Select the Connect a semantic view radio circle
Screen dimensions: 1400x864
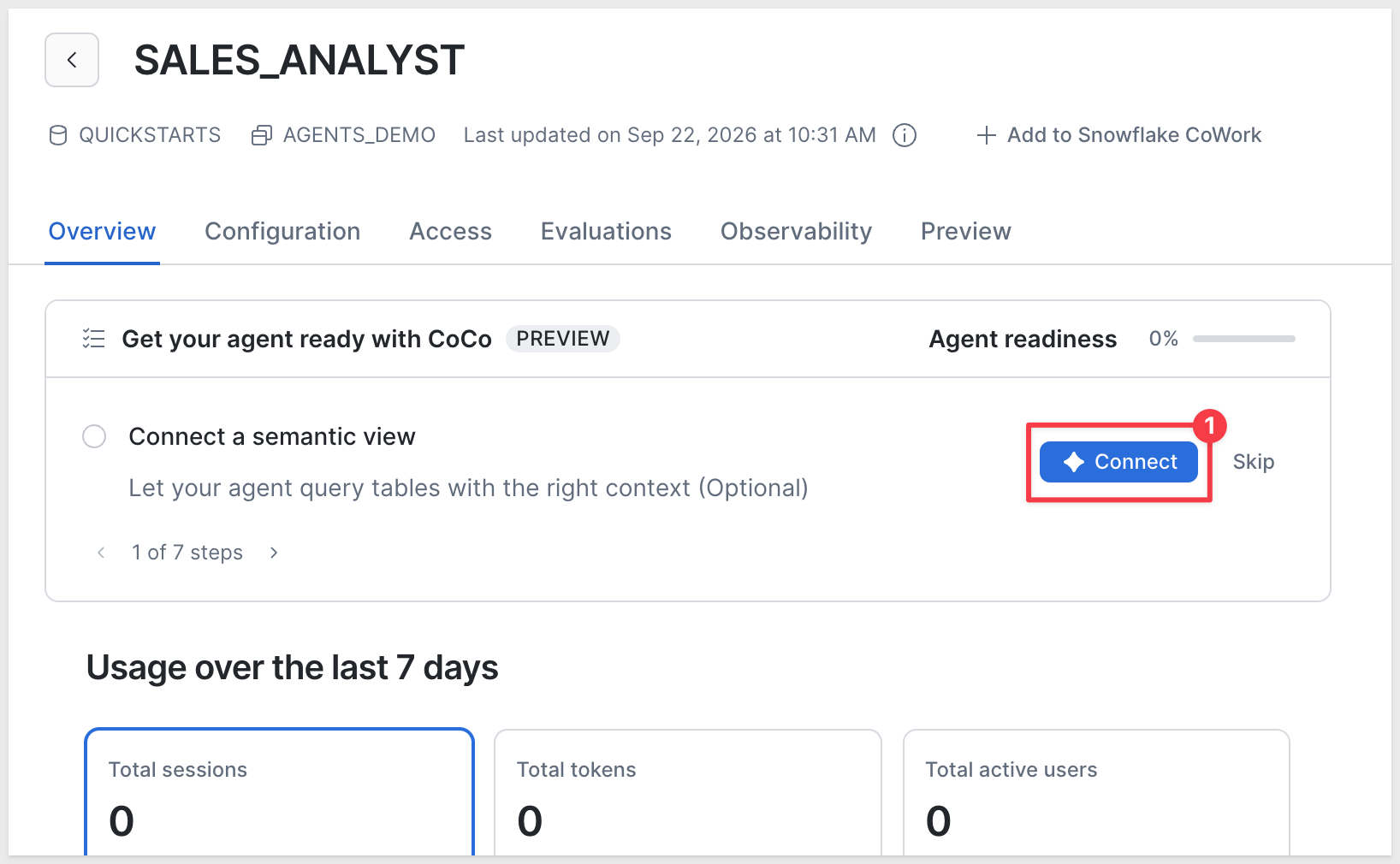94,436
